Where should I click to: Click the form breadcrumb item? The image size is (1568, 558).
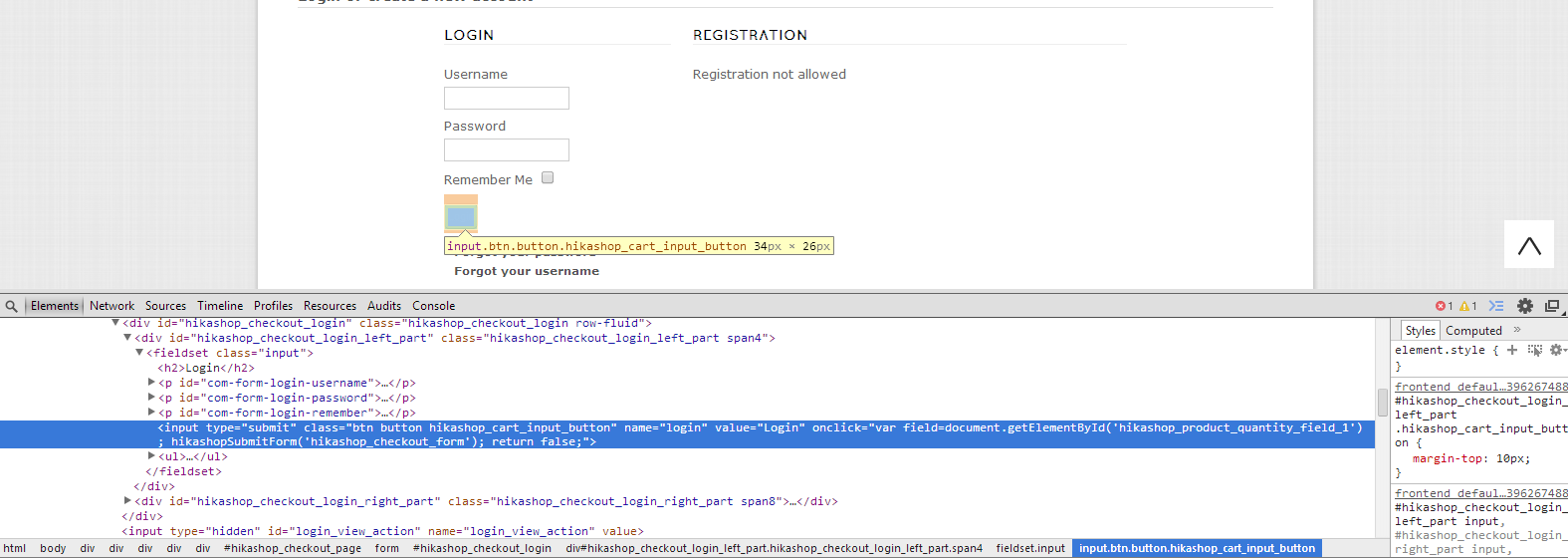pyautogui.click(x=387, y=548)
